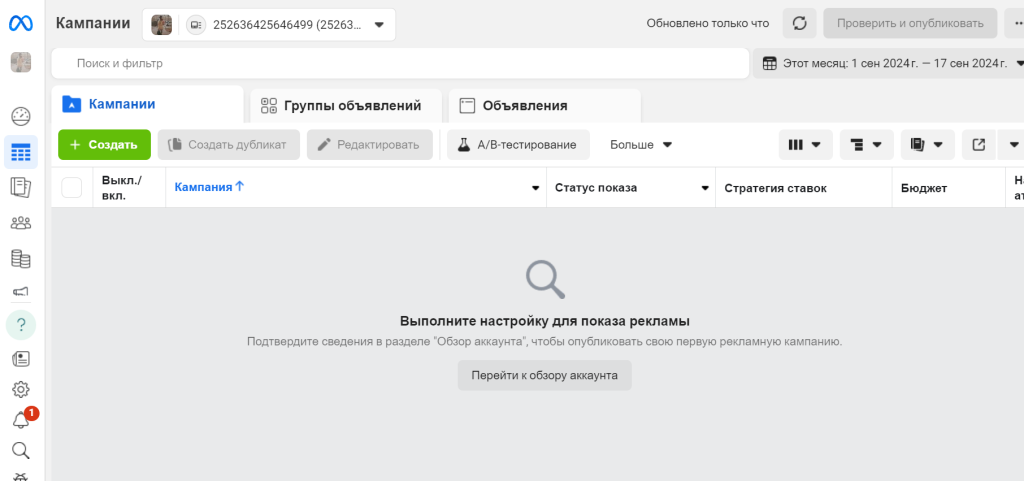Open the Settings gear icon in sidebar
This screenshot has height=481, width=1024.
click(21, 390)
